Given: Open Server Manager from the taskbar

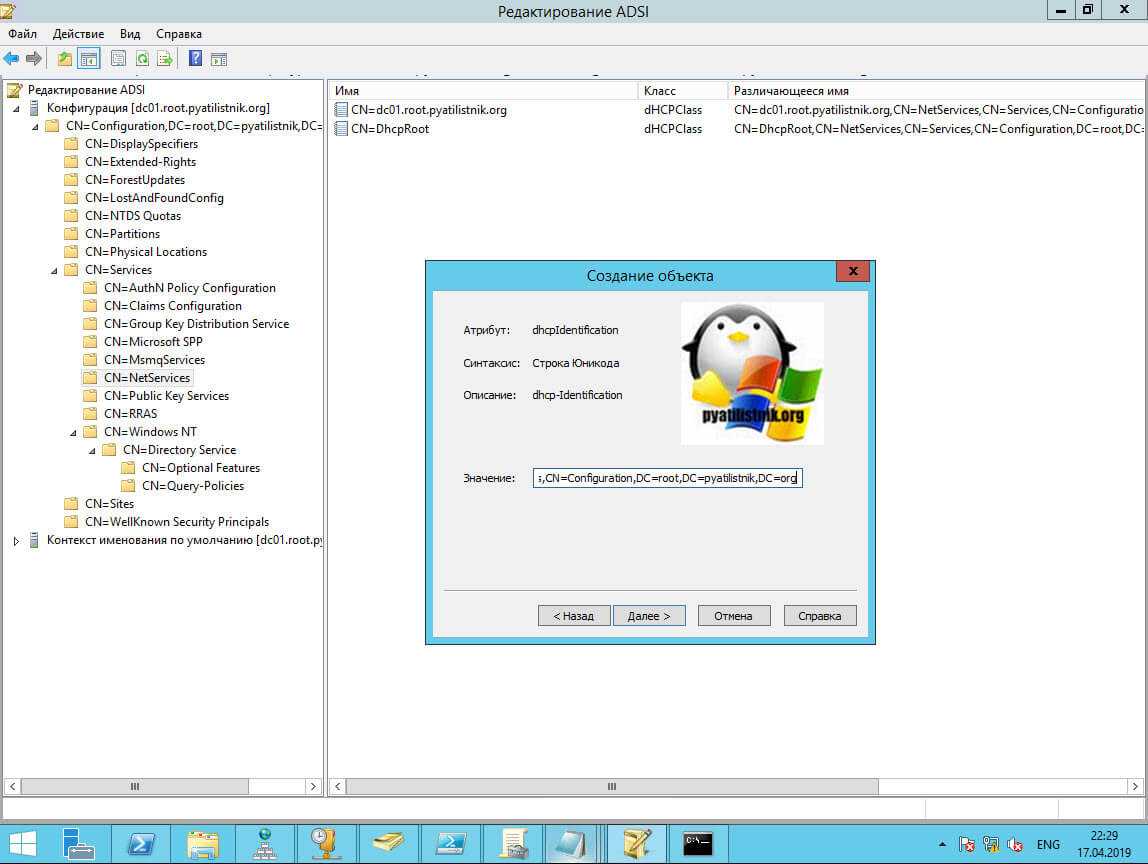Looking at the screenshot, I should (78, 843).
